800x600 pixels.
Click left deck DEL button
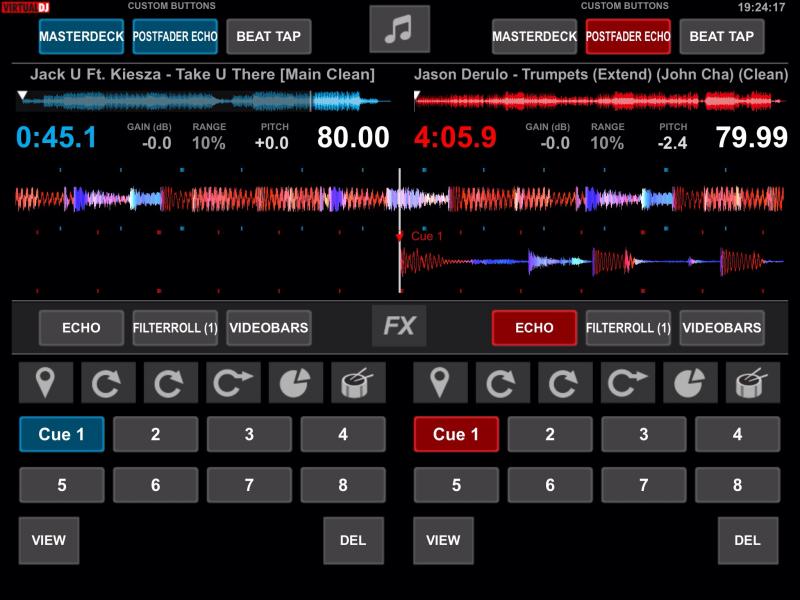pos(354,540)
